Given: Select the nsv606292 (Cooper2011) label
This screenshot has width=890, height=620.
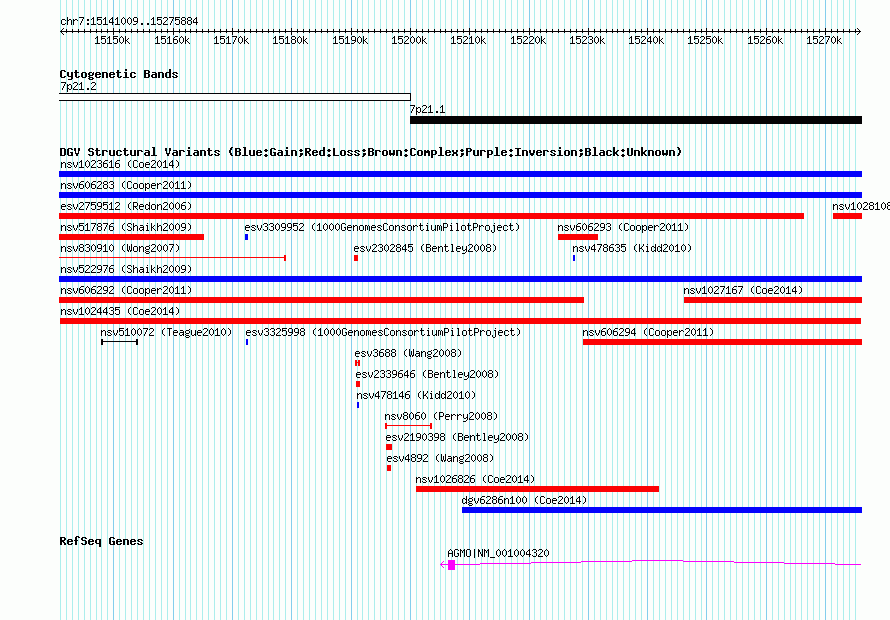Looking at the screenshot, I should (126, 290).
